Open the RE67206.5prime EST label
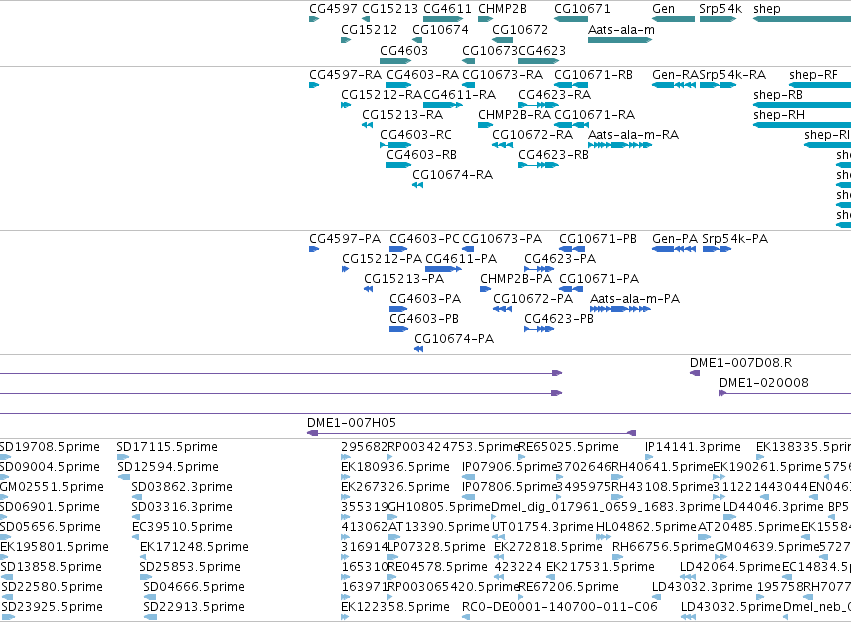 568,587
